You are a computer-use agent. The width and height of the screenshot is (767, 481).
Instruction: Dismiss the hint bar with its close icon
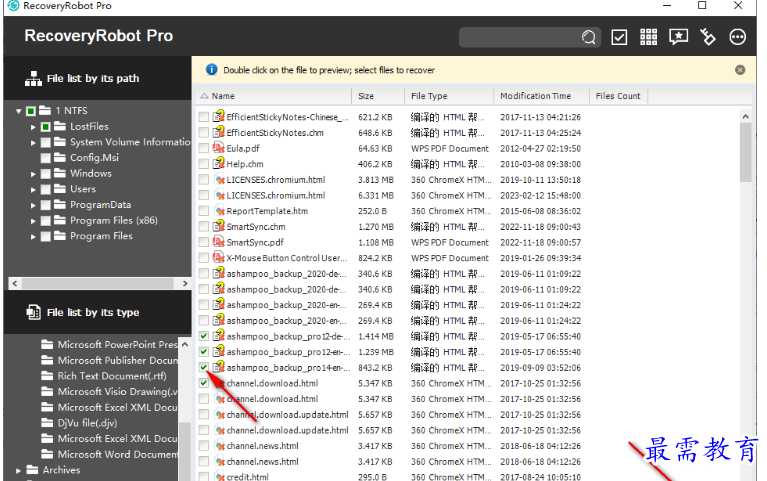740,70
